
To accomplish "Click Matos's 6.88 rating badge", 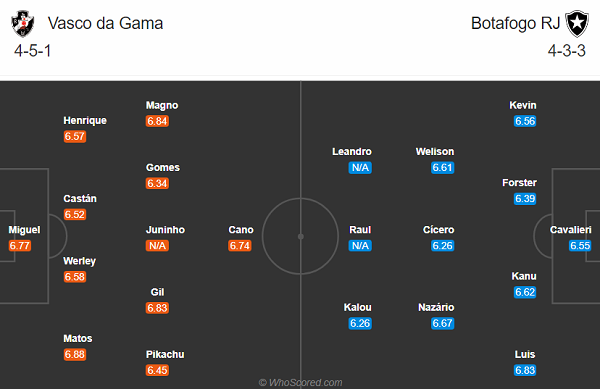I will (75, 355).
